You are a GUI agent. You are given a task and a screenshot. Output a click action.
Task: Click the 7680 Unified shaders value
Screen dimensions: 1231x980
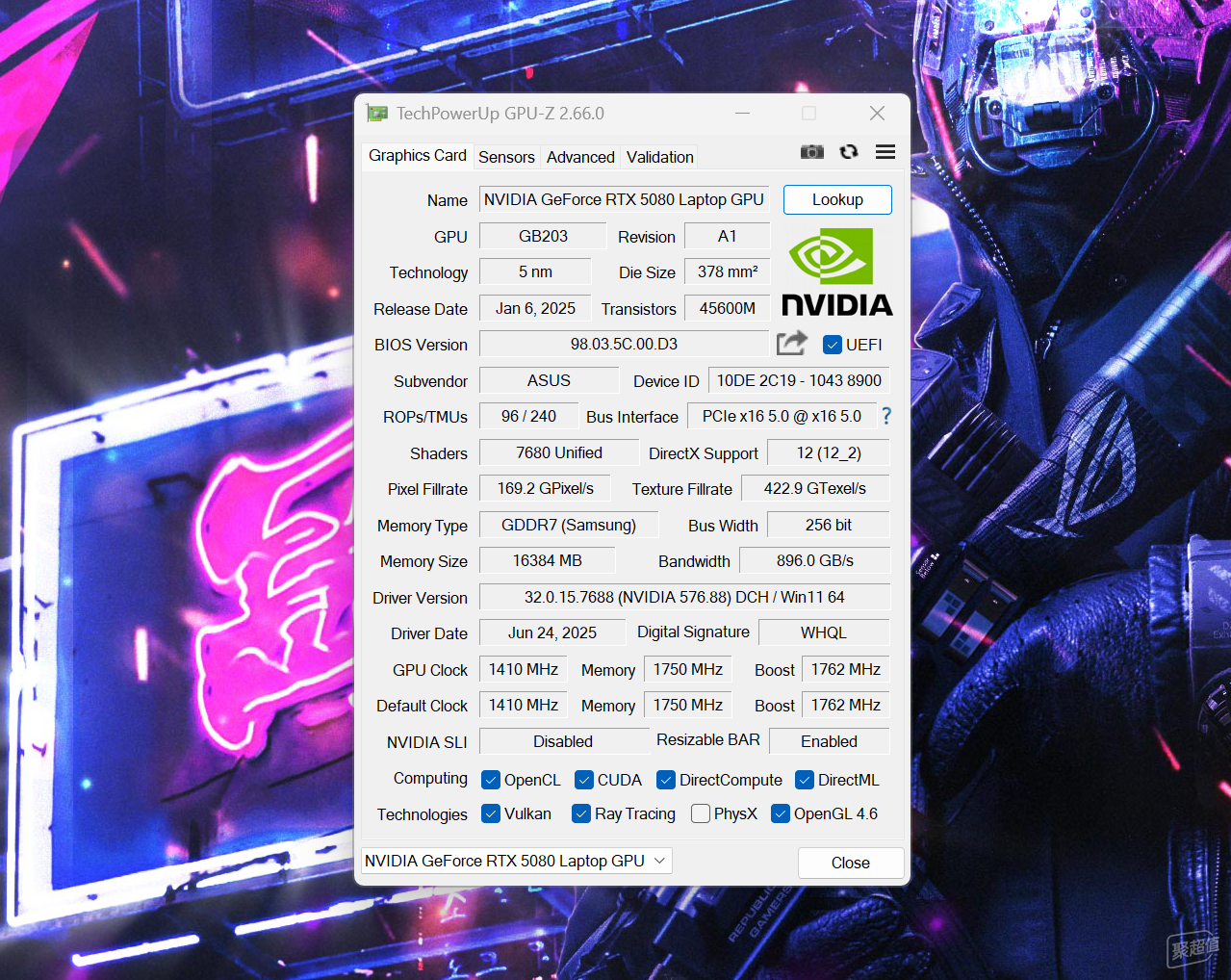[x=559, y=452]
